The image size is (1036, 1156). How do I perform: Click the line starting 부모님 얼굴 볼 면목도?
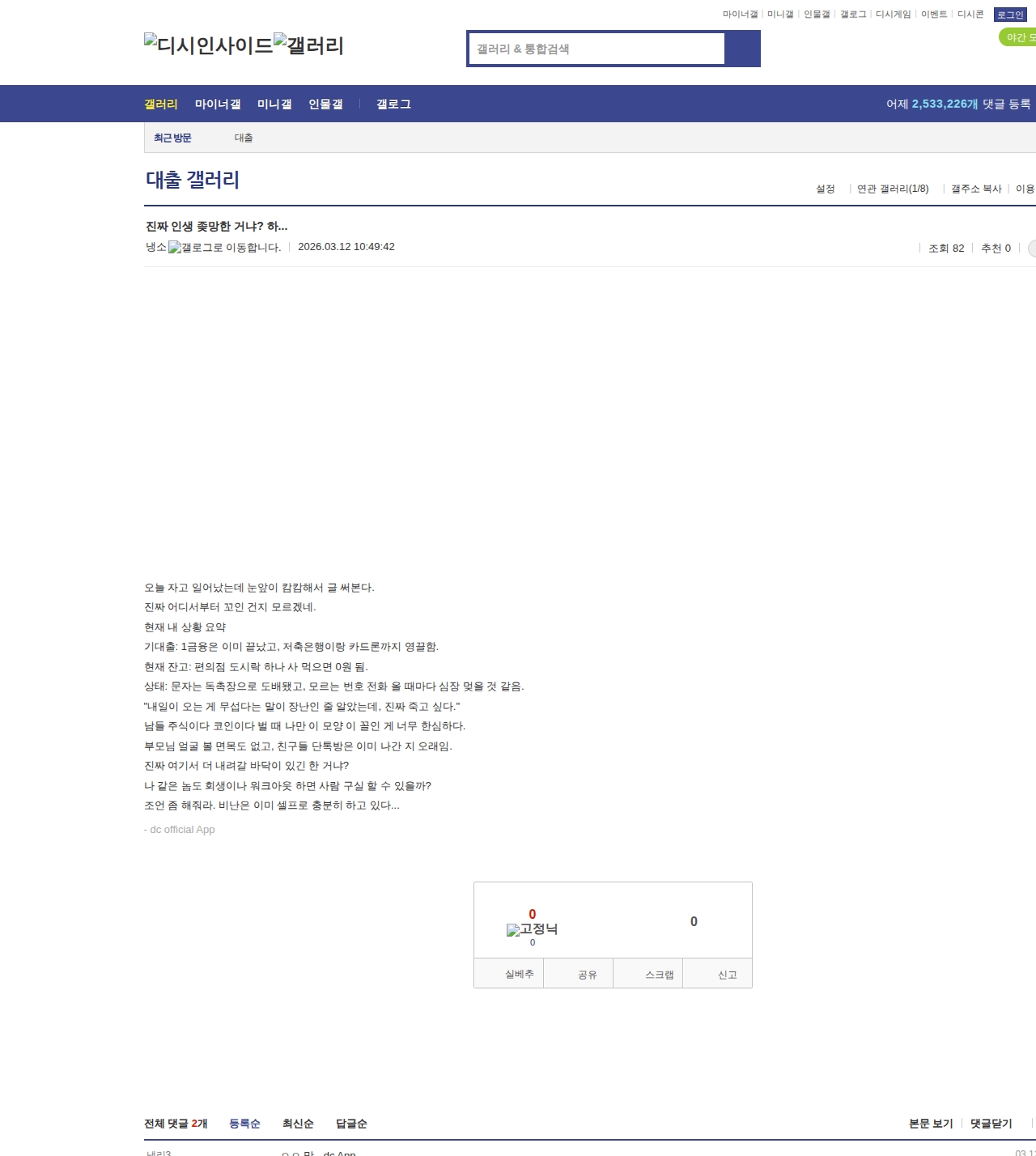click(x=298, y=746)
